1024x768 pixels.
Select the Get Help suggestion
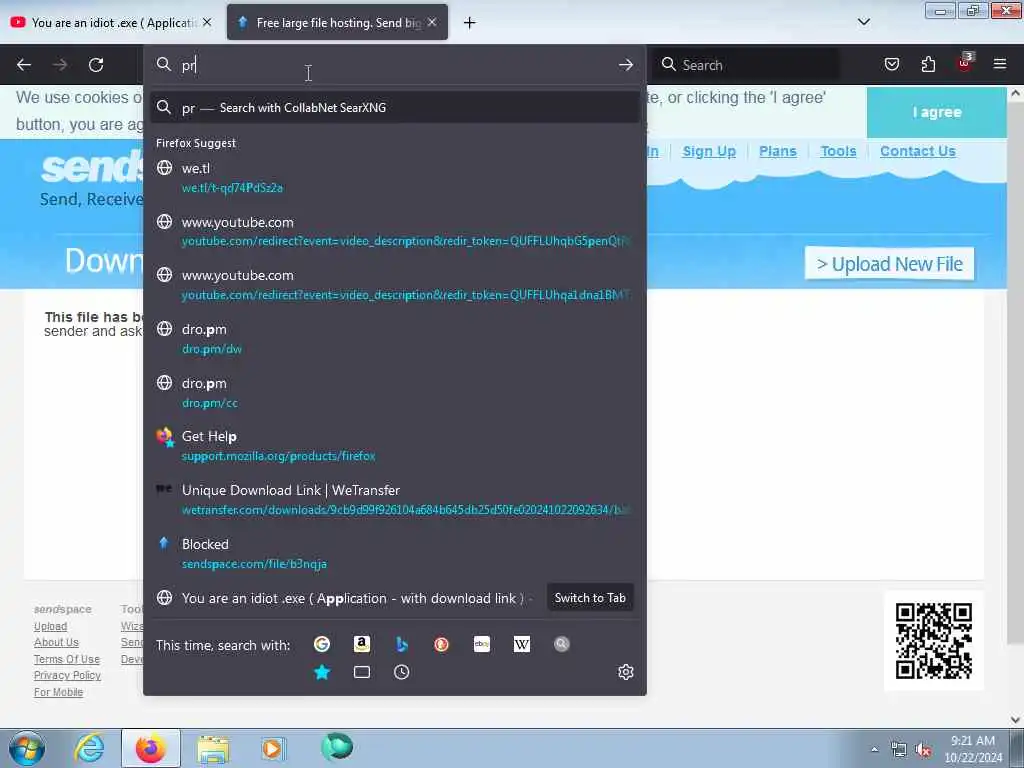pos(394,446)
